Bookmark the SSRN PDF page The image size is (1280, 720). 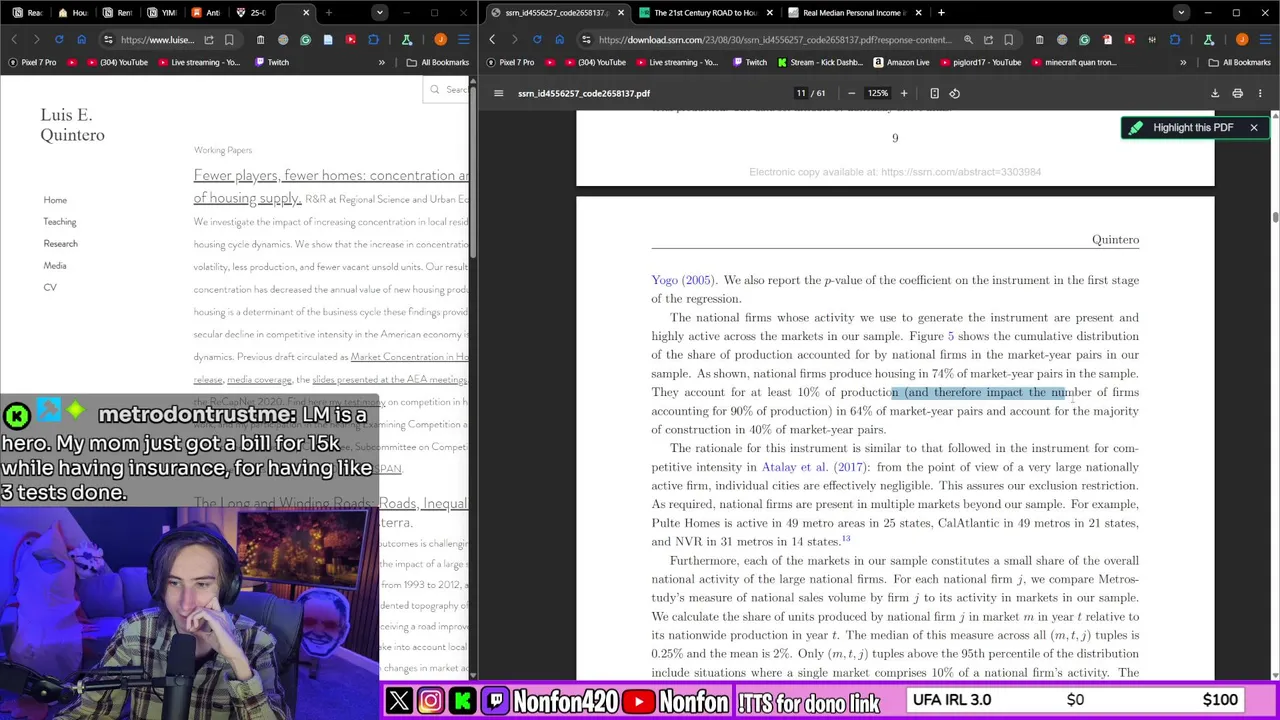tap(1008, 40)
